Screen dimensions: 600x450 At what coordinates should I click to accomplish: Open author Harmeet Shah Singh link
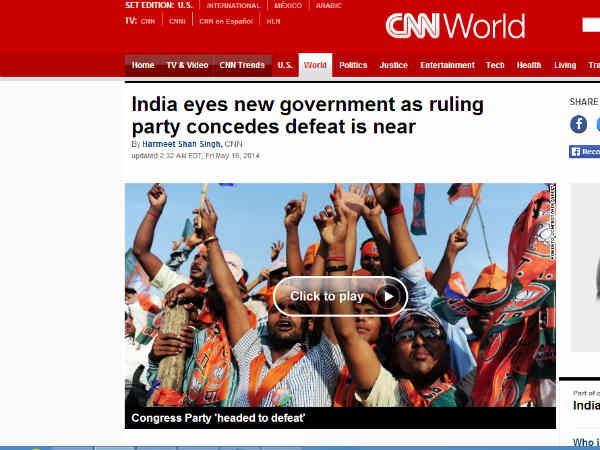click(x=182, y=144)
